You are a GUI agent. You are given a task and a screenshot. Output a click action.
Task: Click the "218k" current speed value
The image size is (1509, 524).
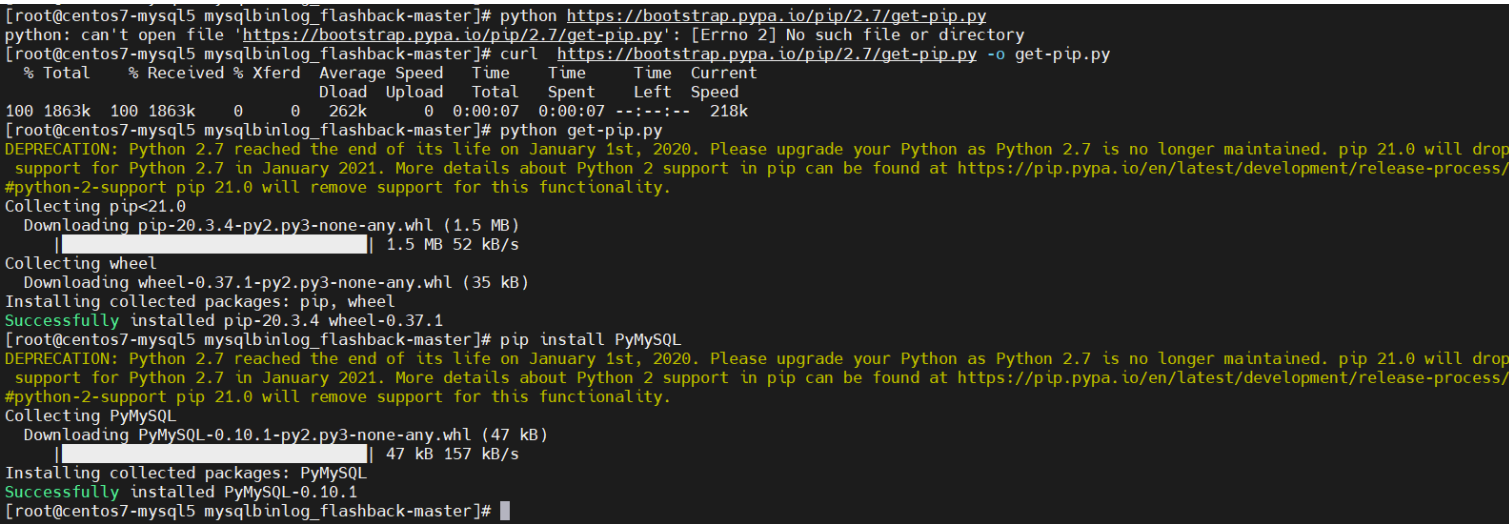pos(728,111)
